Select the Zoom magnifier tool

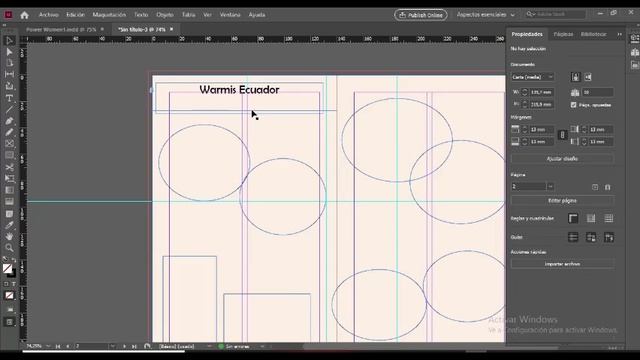(x=9, y=248)
